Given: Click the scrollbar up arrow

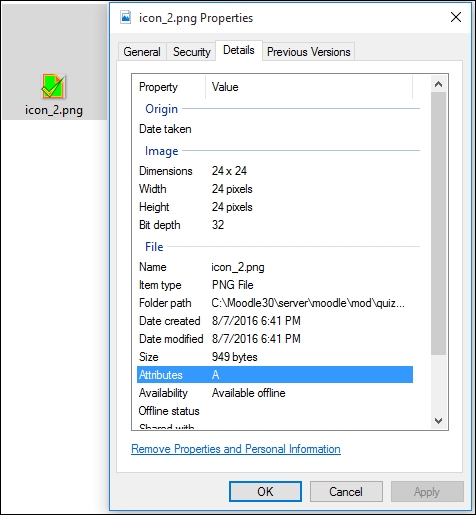Looking at the screenshot, I should (x=438, y=84).
